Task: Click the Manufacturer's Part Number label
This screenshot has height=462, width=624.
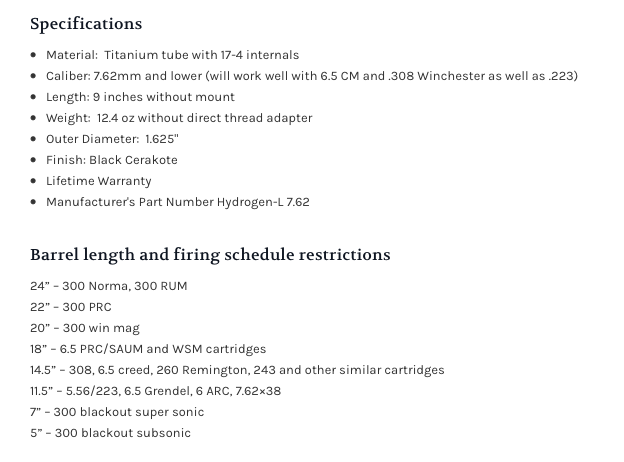Action: (130, 202)
